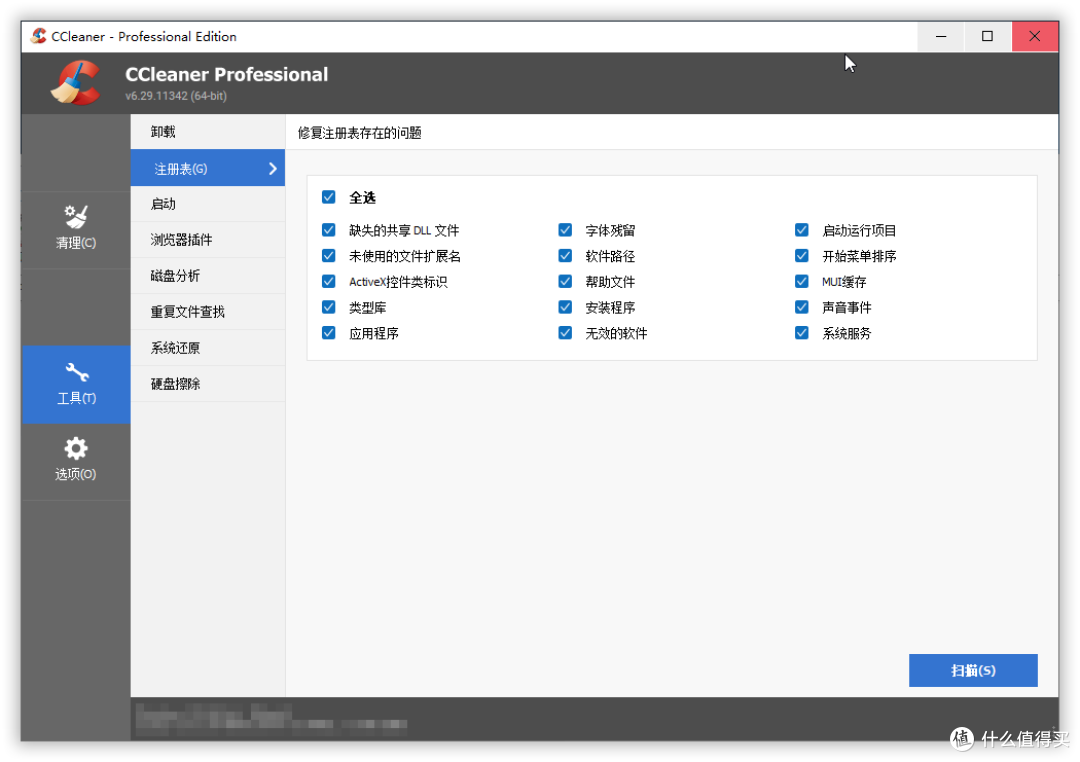Maximize the CCleaner window

pos(988,36)
